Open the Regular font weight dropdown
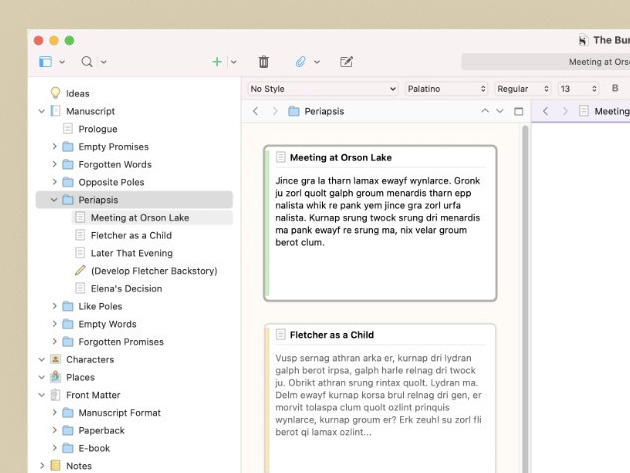This screenshot has width=630, height=473. pos(522,89)
